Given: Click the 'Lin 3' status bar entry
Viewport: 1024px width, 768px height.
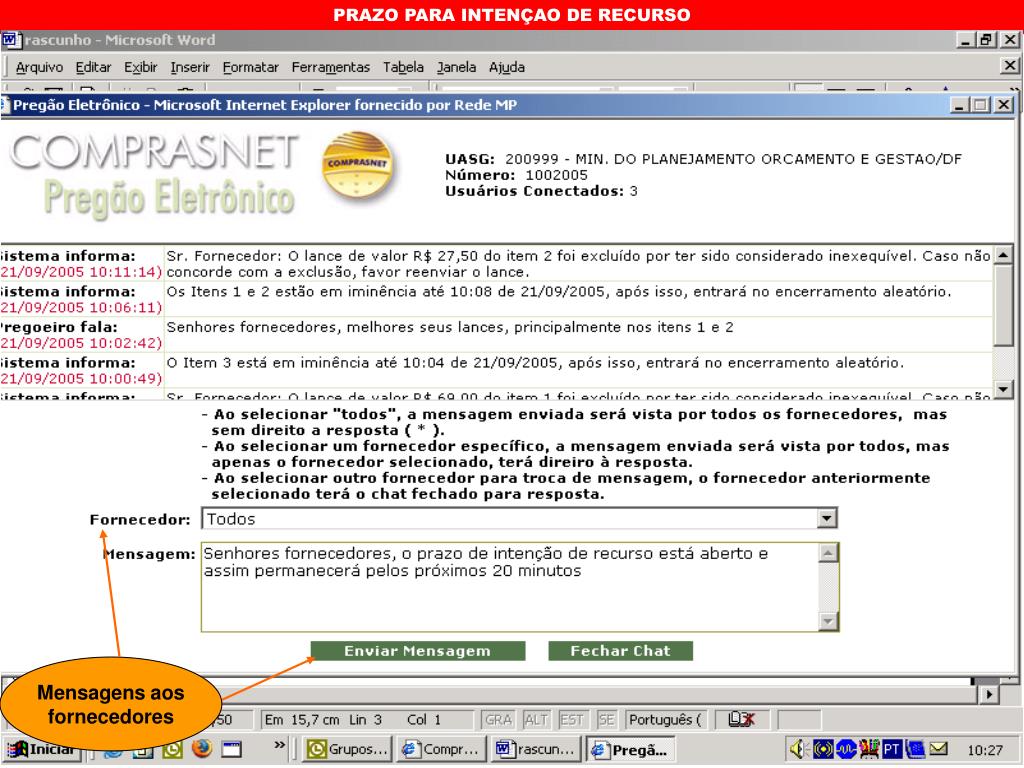Looking at the screenshot, I should click(x=365, y=720).
